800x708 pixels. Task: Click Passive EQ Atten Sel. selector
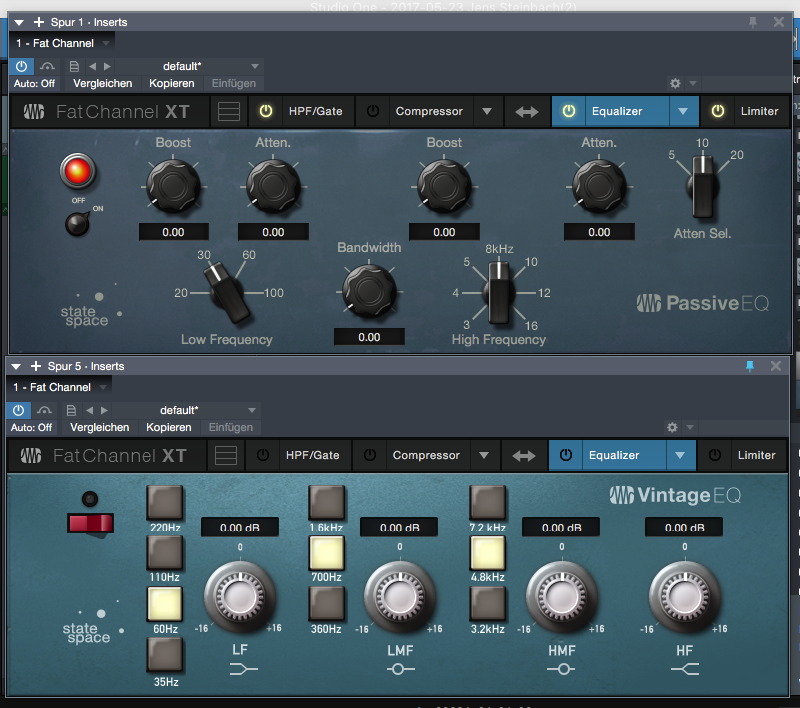[703, 186]
